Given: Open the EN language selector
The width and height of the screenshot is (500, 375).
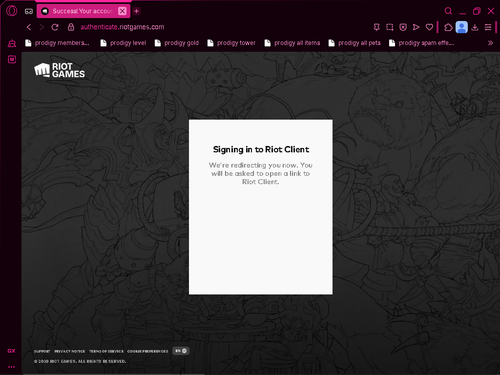Looking at the screenshot, I should click(181, 351).
